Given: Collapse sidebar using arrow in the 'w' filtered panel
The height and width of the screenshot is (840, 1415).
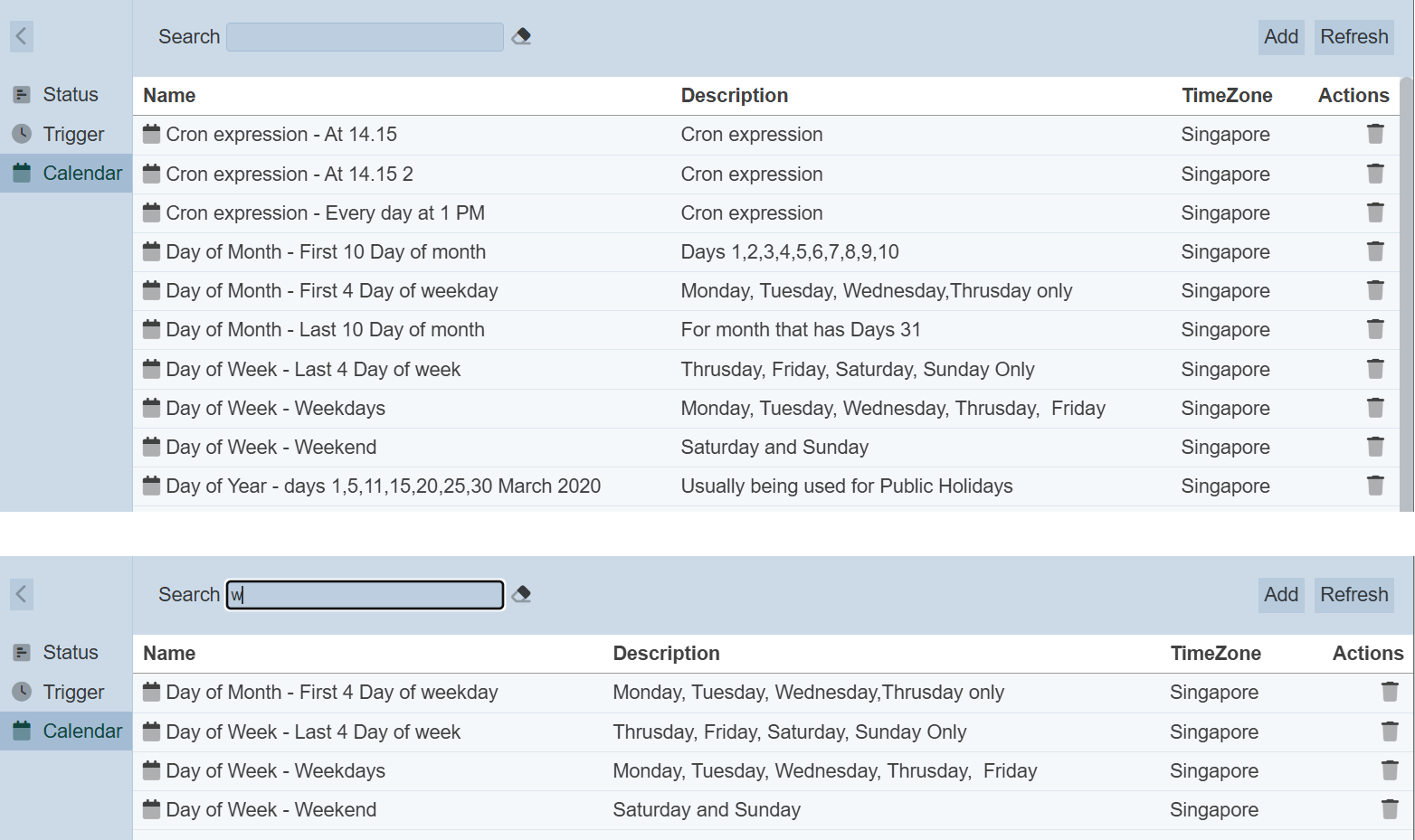Looking at the screenshot, I should tap(22, 594).
